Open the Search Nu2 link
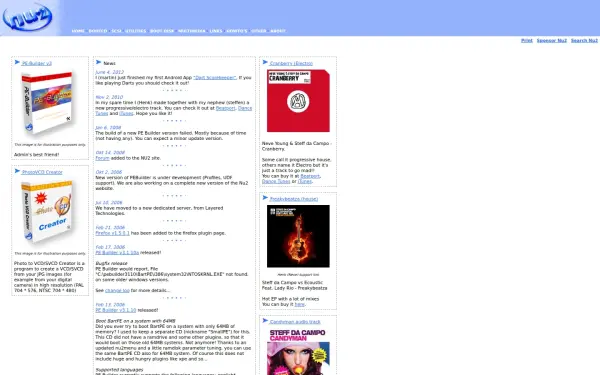Screen dimensions: 600x375 click(584, 41)
